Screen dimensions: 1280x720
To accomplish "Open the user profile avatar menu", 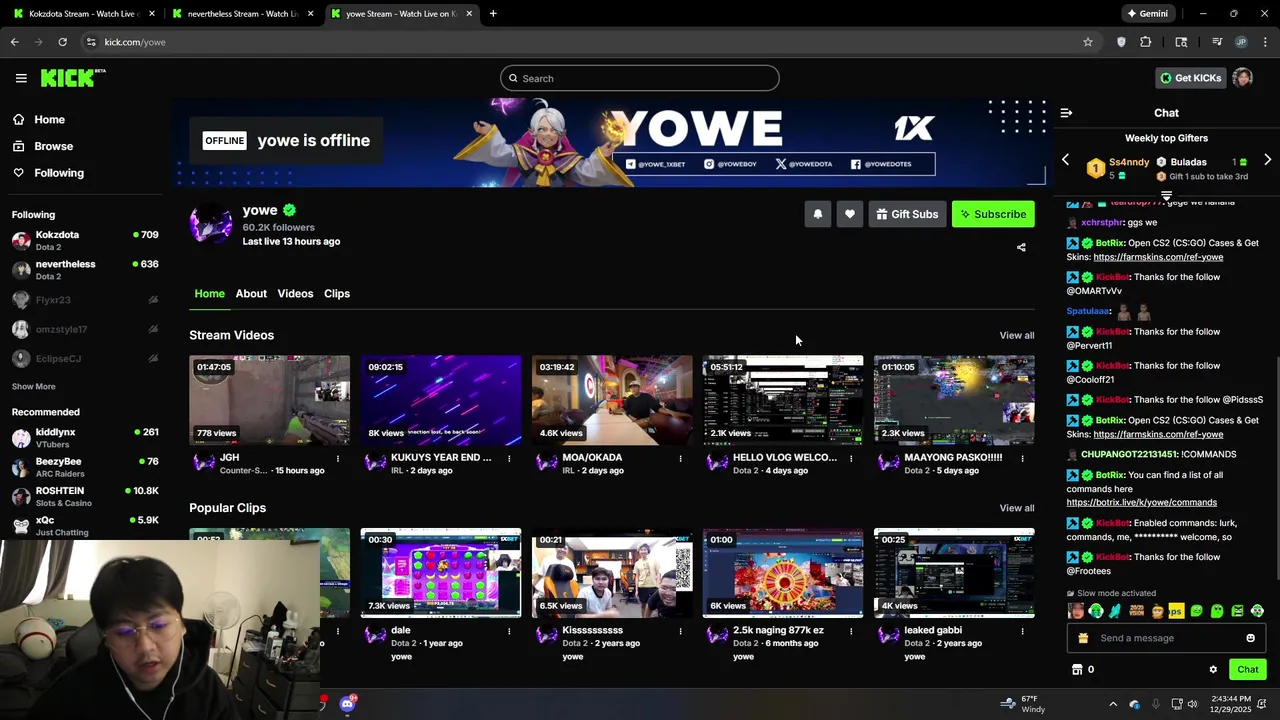I will click(1243, 78).
